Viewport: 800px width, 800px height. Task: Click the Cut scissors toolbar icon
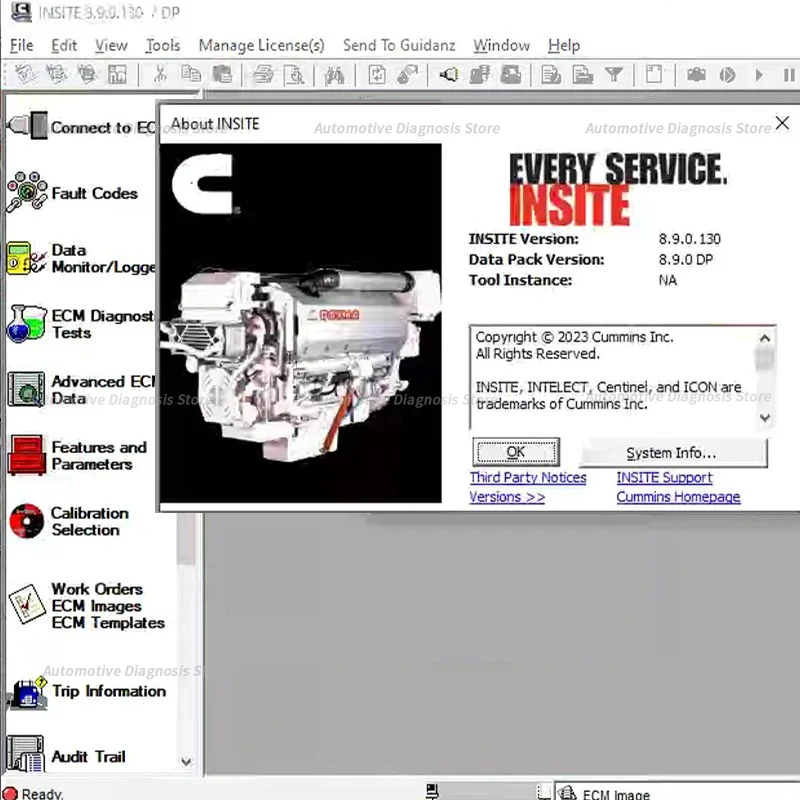[160, 74]
